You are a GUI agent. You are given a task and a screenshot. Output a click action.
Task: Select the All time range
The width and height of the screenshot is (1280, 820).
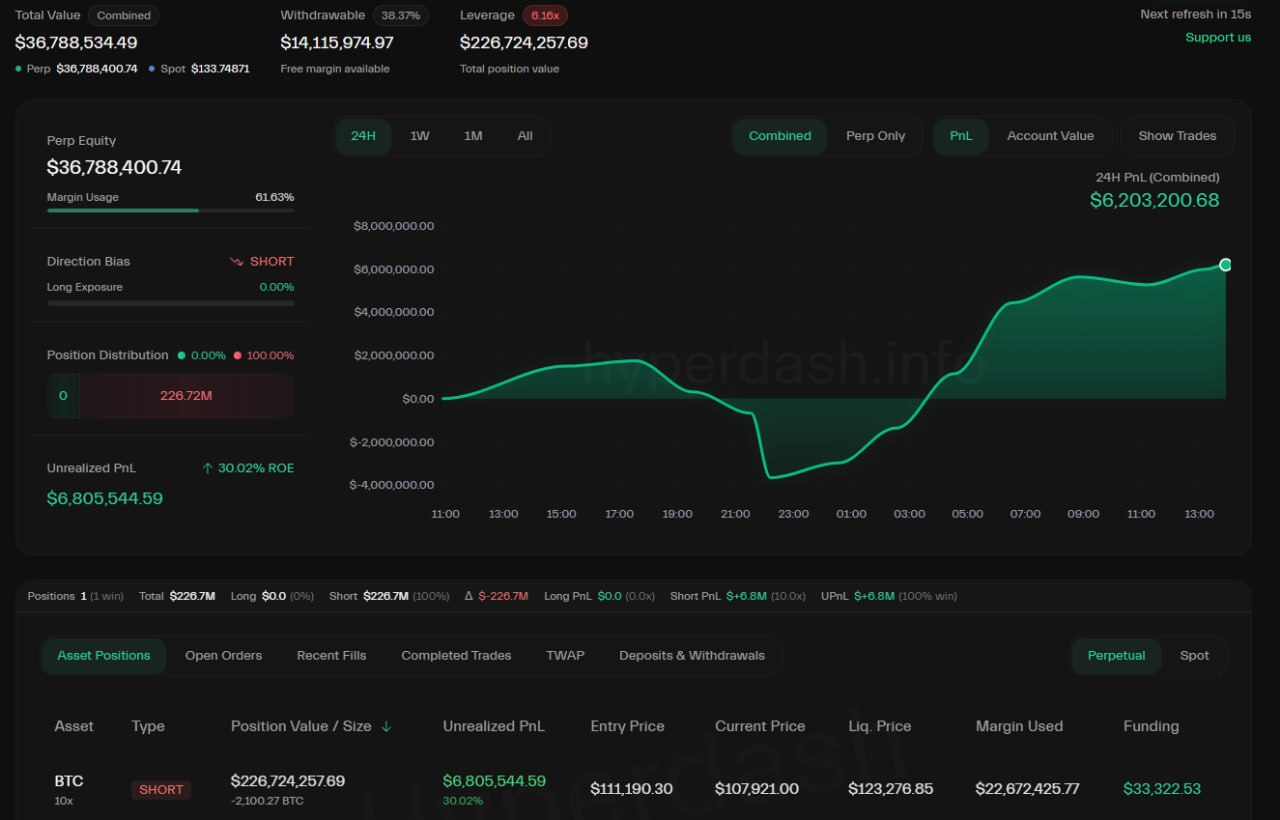525,136
